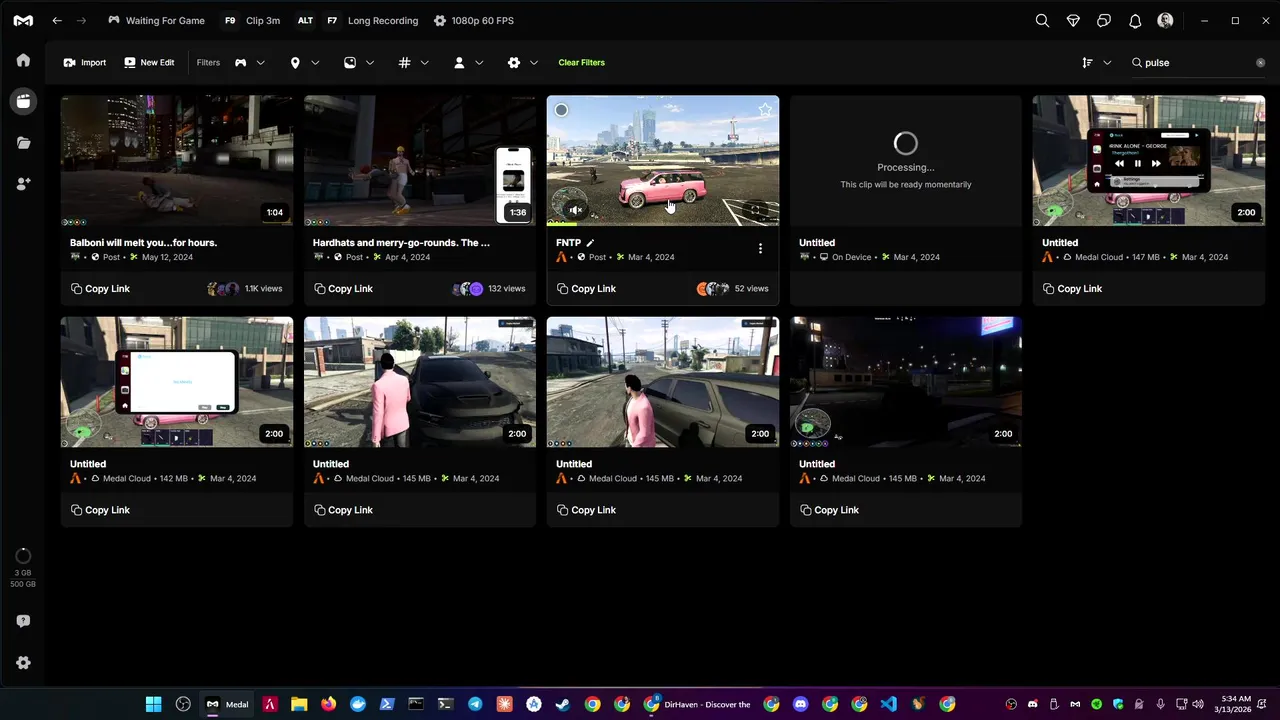This screenshot has height=720, width=1280.
Task: Open Steam from the taskbar
Action: pyautogui.click(x=563, y=704)
